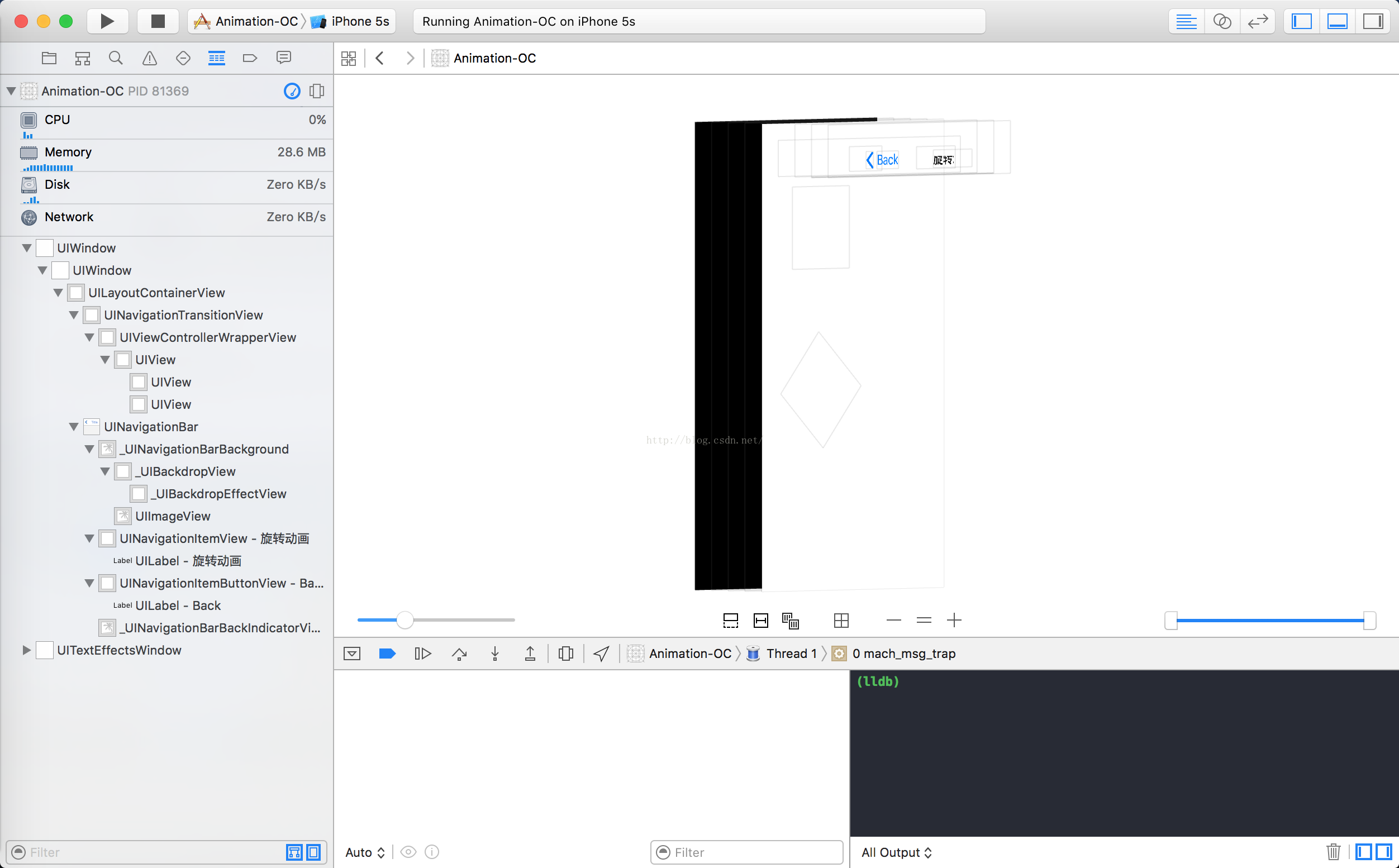Viewport: 1399px width, 868px height.
Task: Open Thread 1 in debug jump bar
Action: coord(782,654)
